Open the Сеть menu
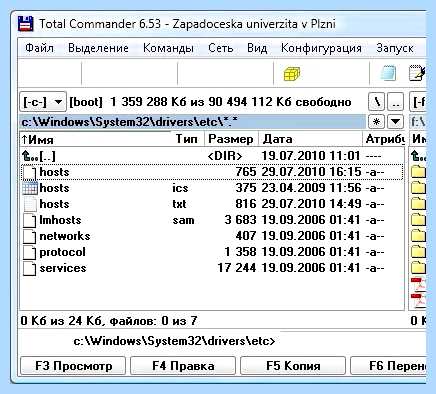Viewport: 436px width, 394px height. (220, 48)
